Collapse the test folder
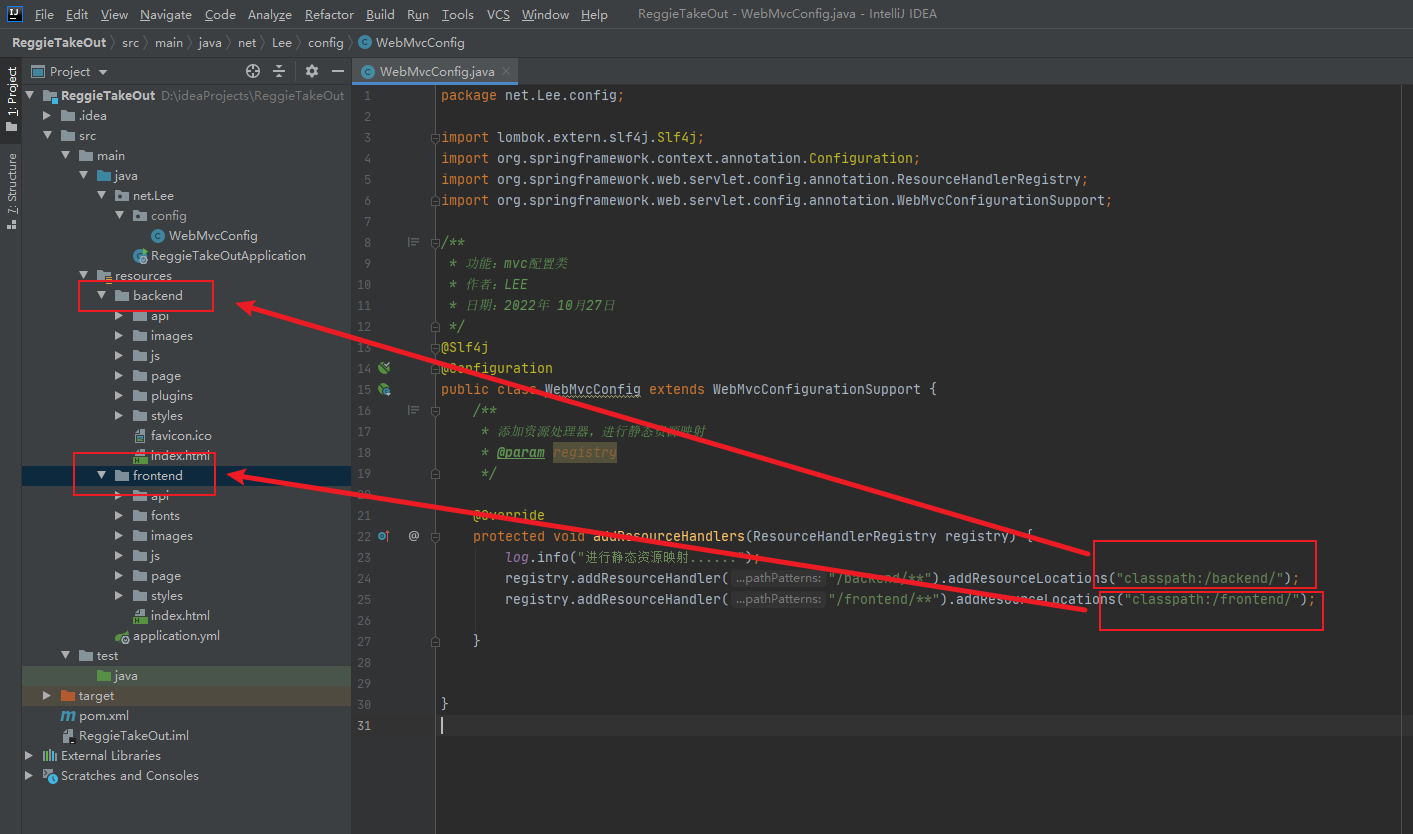 tap(65, 656)
